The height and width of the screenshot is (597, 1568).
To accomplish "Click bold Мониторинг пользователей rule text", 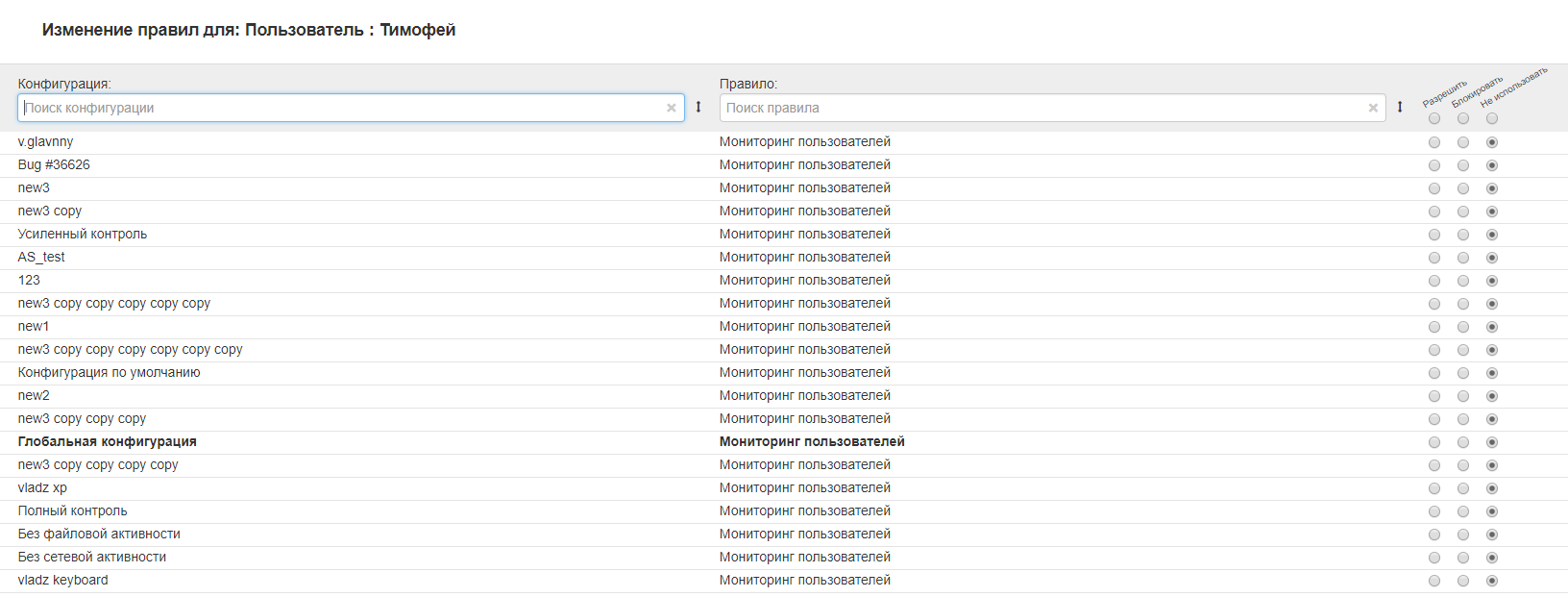I will click(812, 441).
